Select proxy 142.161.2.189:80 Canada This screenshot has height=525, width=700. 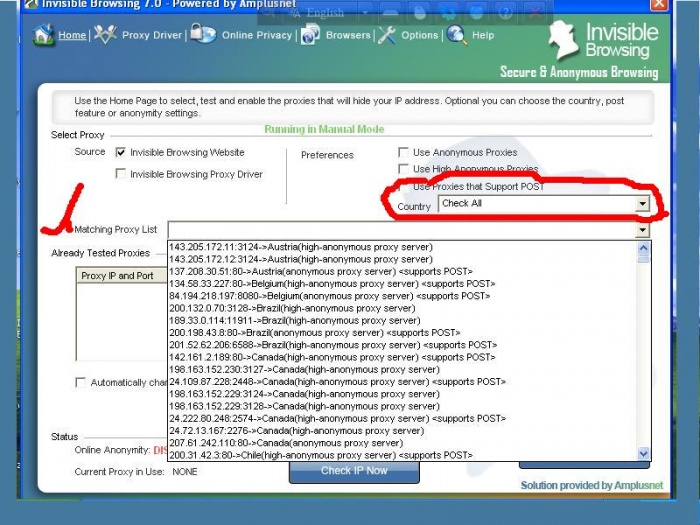[402, 357]
